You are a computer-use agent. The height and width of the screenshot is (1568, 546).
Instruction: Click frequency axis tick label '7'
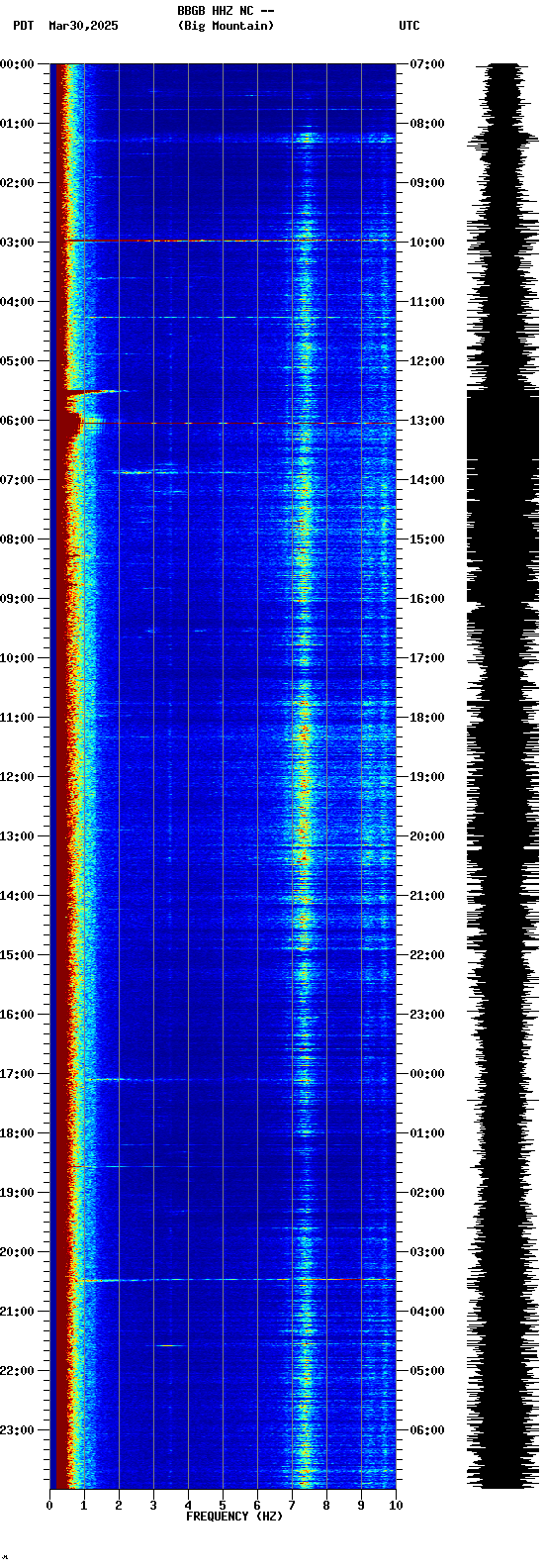click(292, 1506)
